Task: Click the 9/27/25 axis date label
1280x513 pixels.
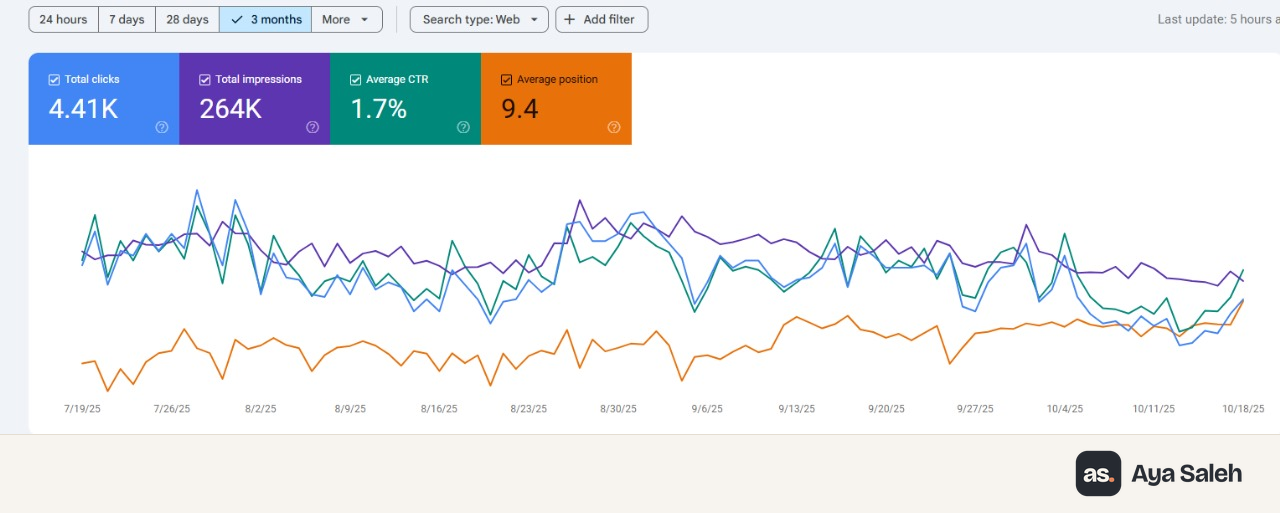Action: tap(975, 409)
